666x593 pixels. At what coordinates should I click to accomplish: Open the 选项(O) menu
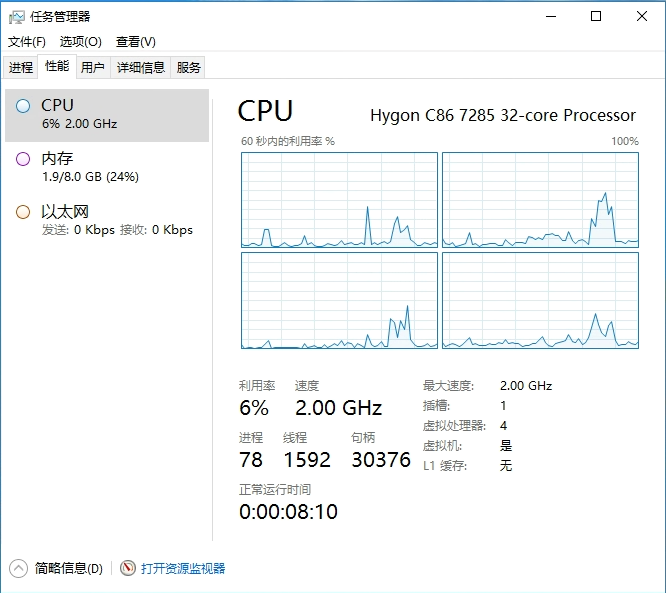(x=80, y=42)
